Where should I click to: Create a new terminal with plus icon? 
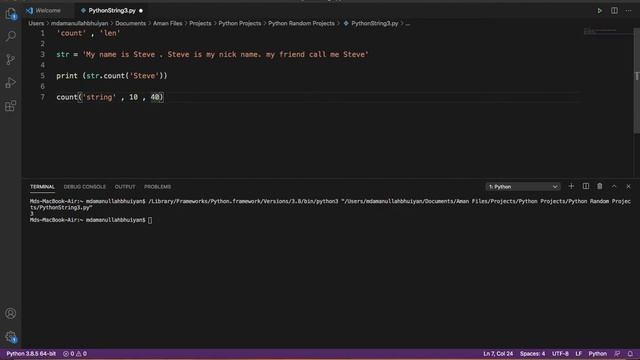(571, 187)
